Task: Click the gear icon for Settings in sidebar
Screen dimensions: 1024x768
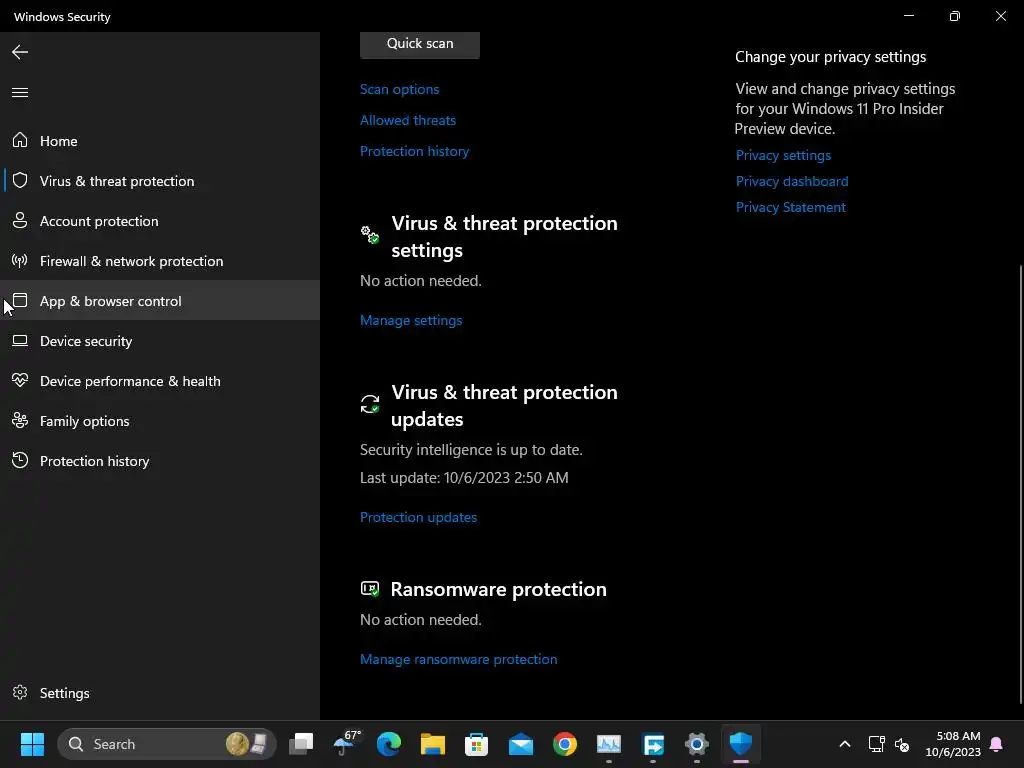Action: tap(20, 692)
